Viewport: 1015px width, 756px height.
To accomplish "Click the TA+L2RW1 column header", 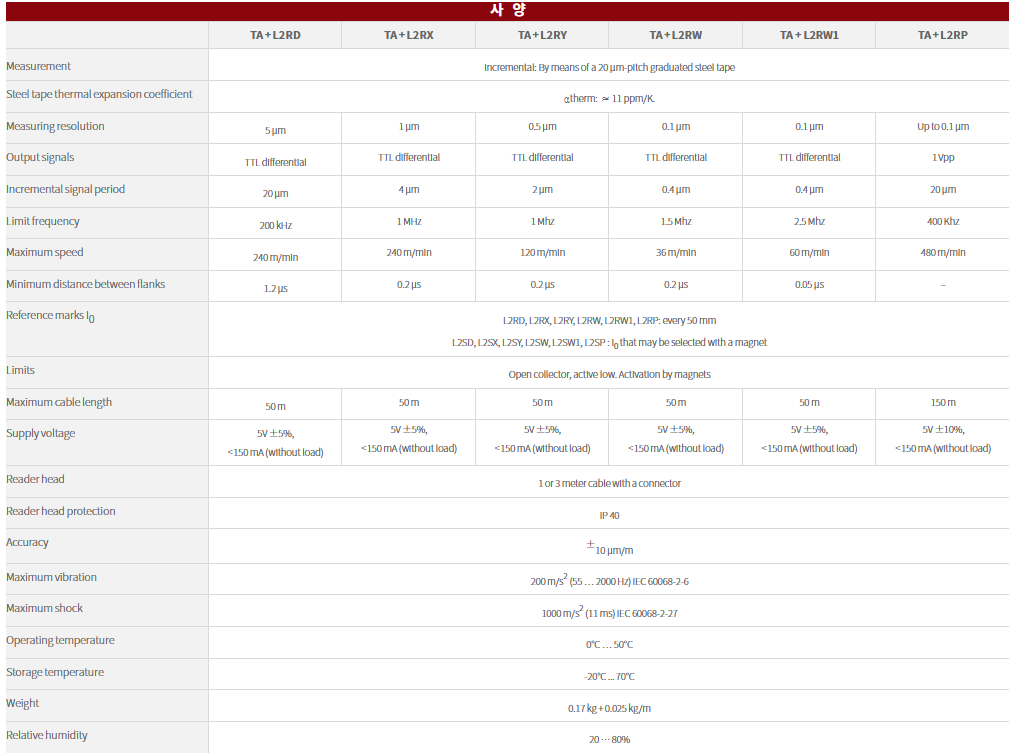I will 809,35.
